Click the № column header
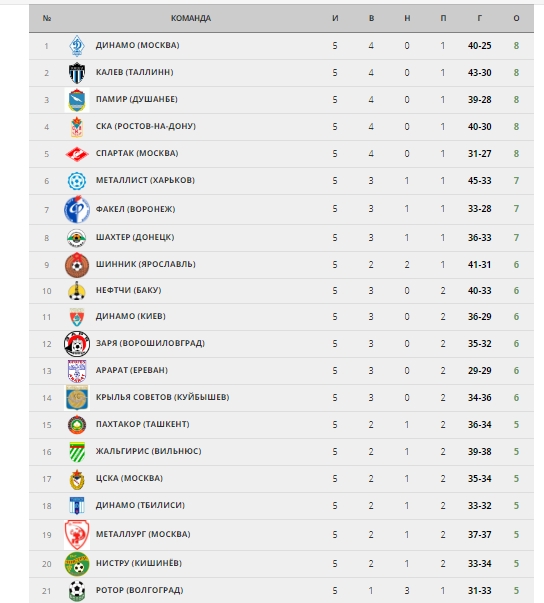The image size is (544, 603). pyautogui.click(x=47, y=18)
